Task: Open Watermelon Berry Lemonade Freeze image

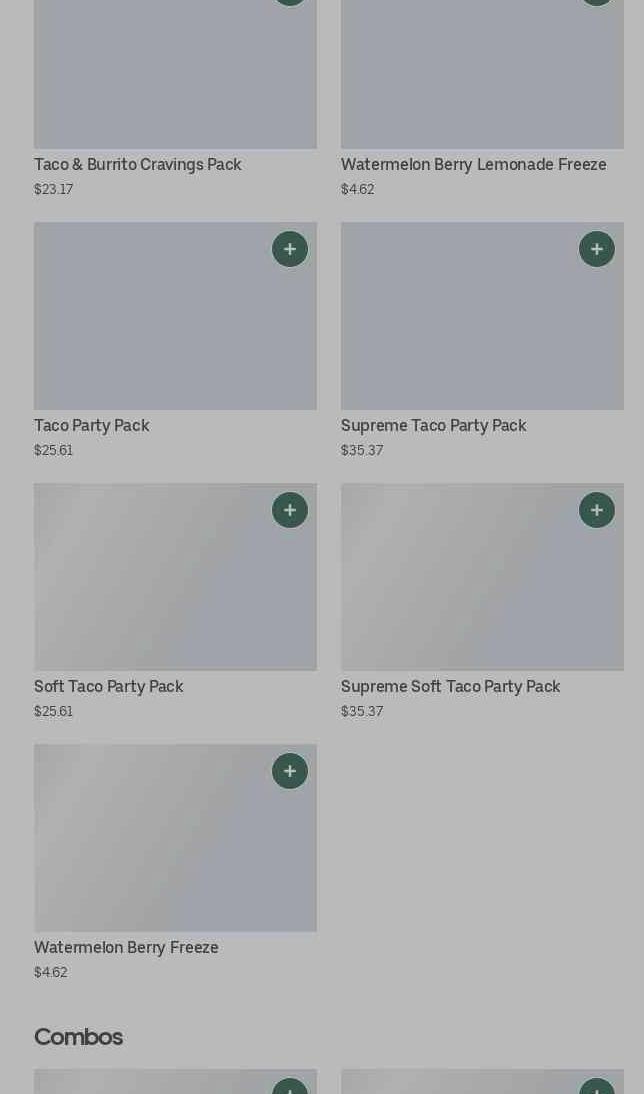Action: click(x=482, y=74)
